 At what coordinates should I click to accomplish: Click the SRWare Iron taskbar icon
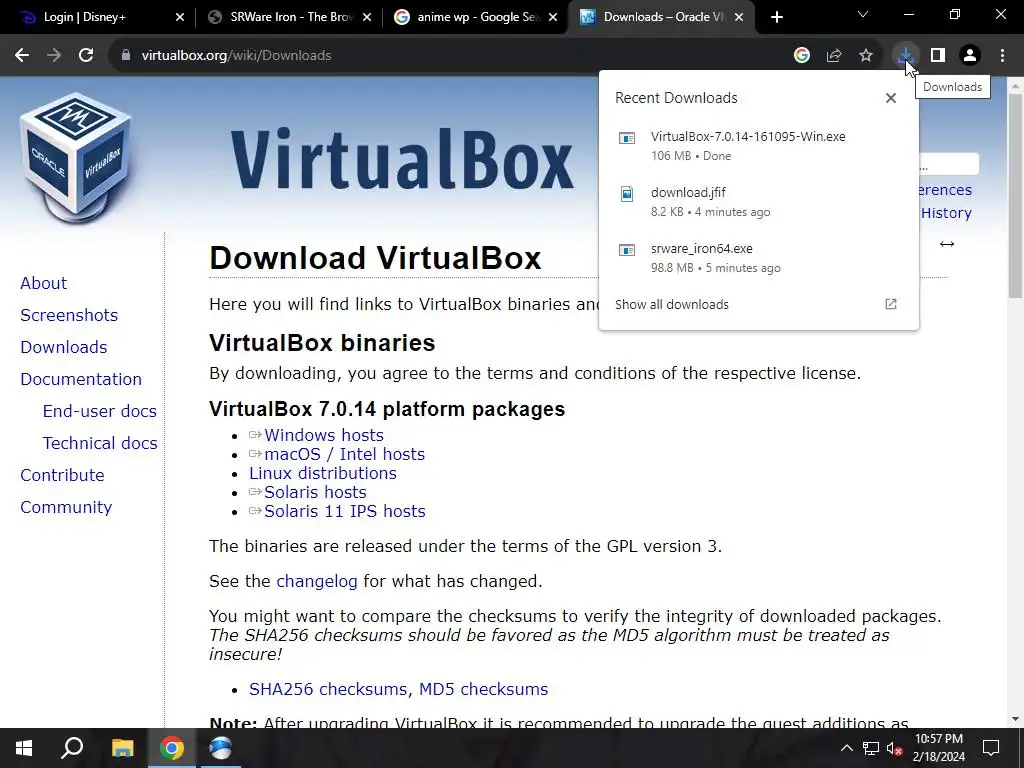pyautogui.click(x=221, y=748)
